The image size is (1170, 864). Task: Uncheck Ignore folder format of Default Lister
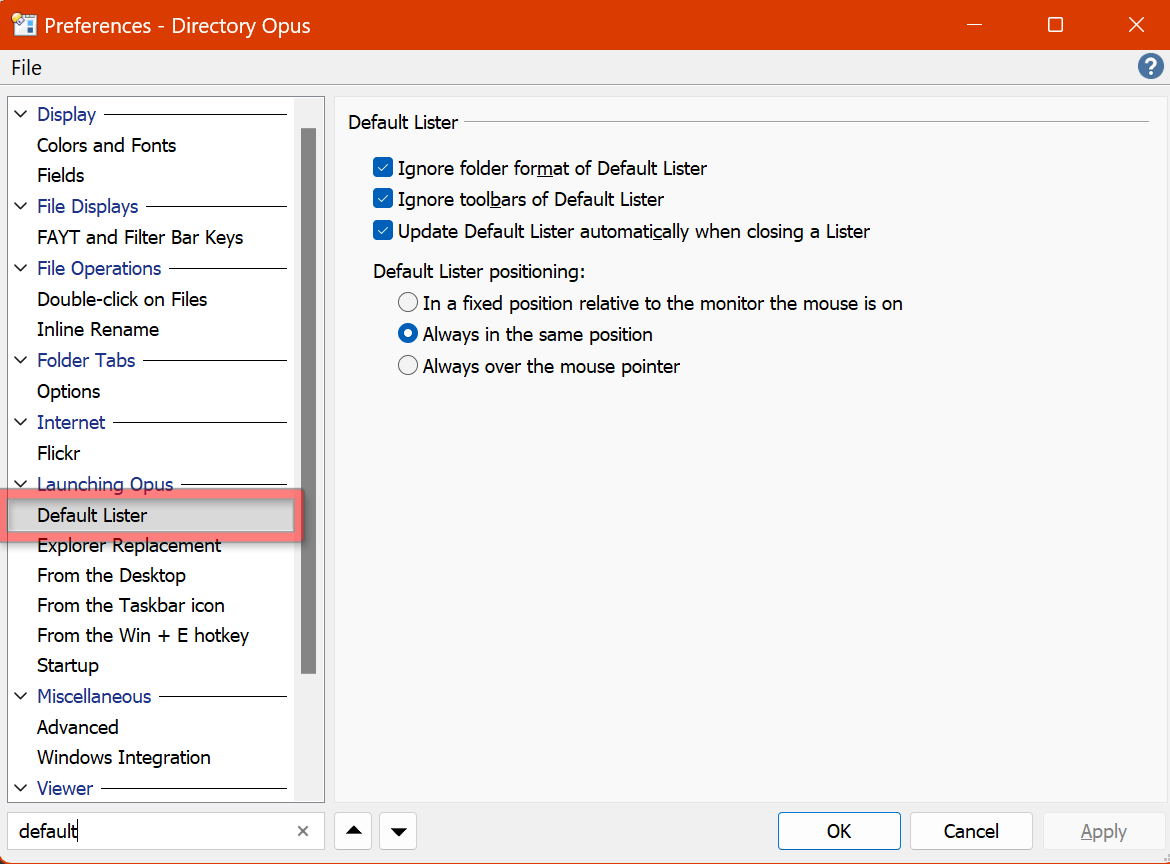point(383,168)
